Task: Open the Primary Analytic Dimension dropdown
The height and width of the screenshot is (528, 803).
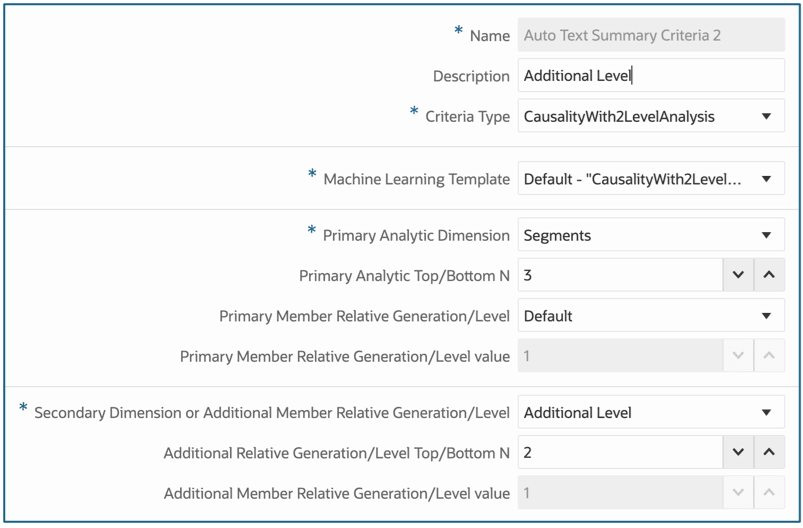Action: 650,235
